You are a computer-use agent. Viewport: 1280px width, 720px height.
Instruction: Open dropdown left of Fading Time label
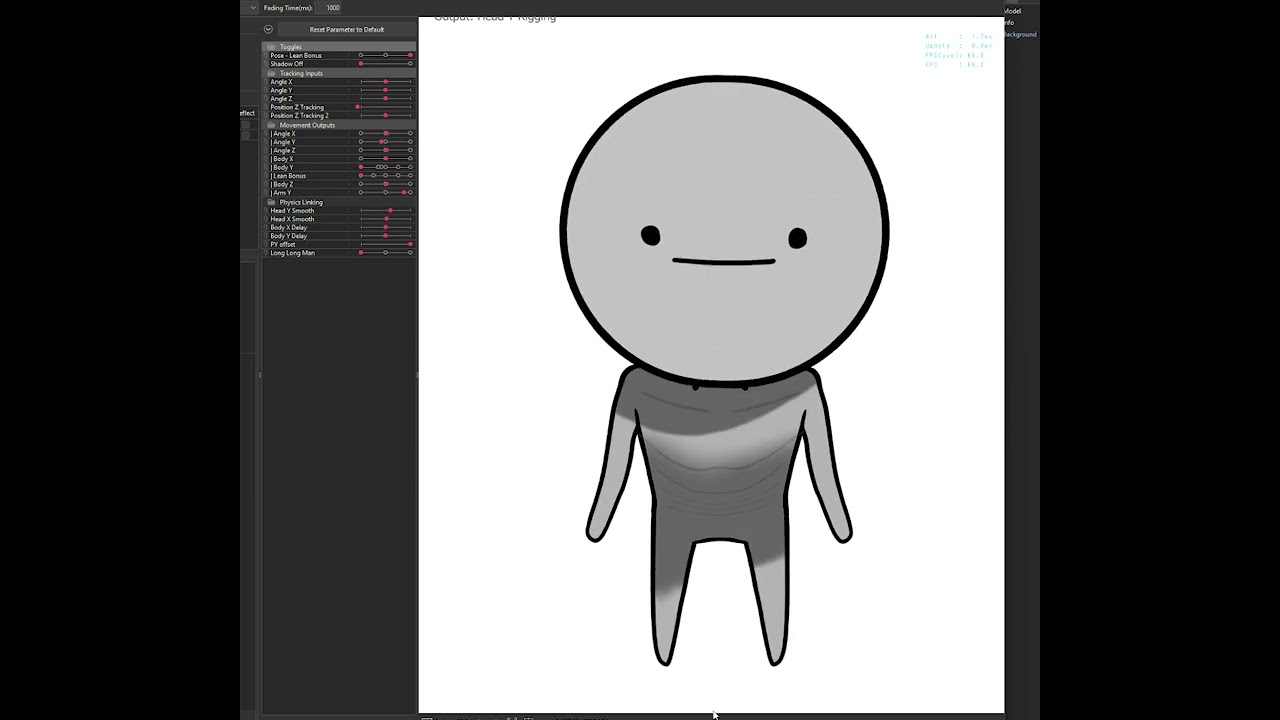click(x=253, y=7)
